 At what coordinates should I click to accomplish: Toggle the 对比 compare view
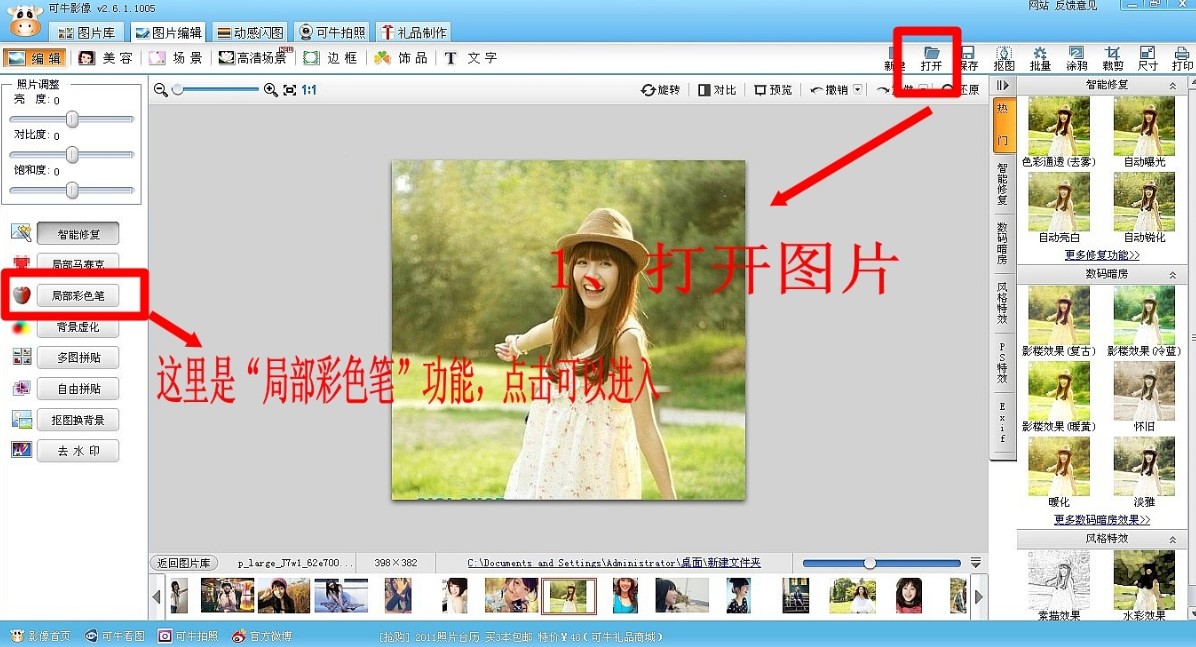tap(717, 90)
